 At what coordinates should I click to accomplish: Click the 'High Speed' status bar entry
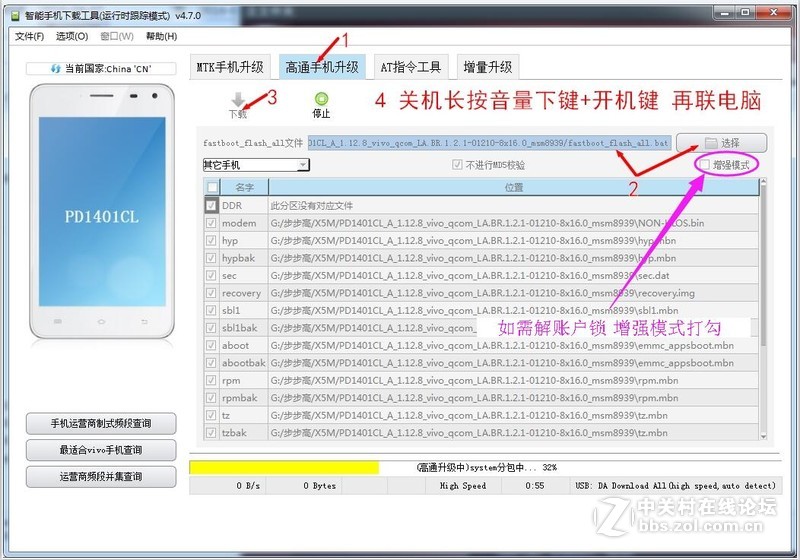[x=463, y=486]
